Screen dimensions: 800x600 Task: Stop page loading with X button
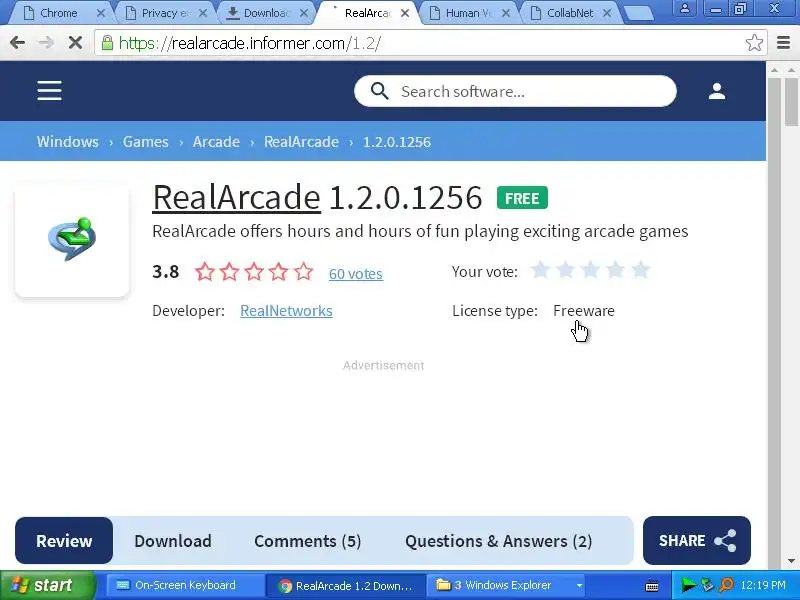click(x=76, y=43)
